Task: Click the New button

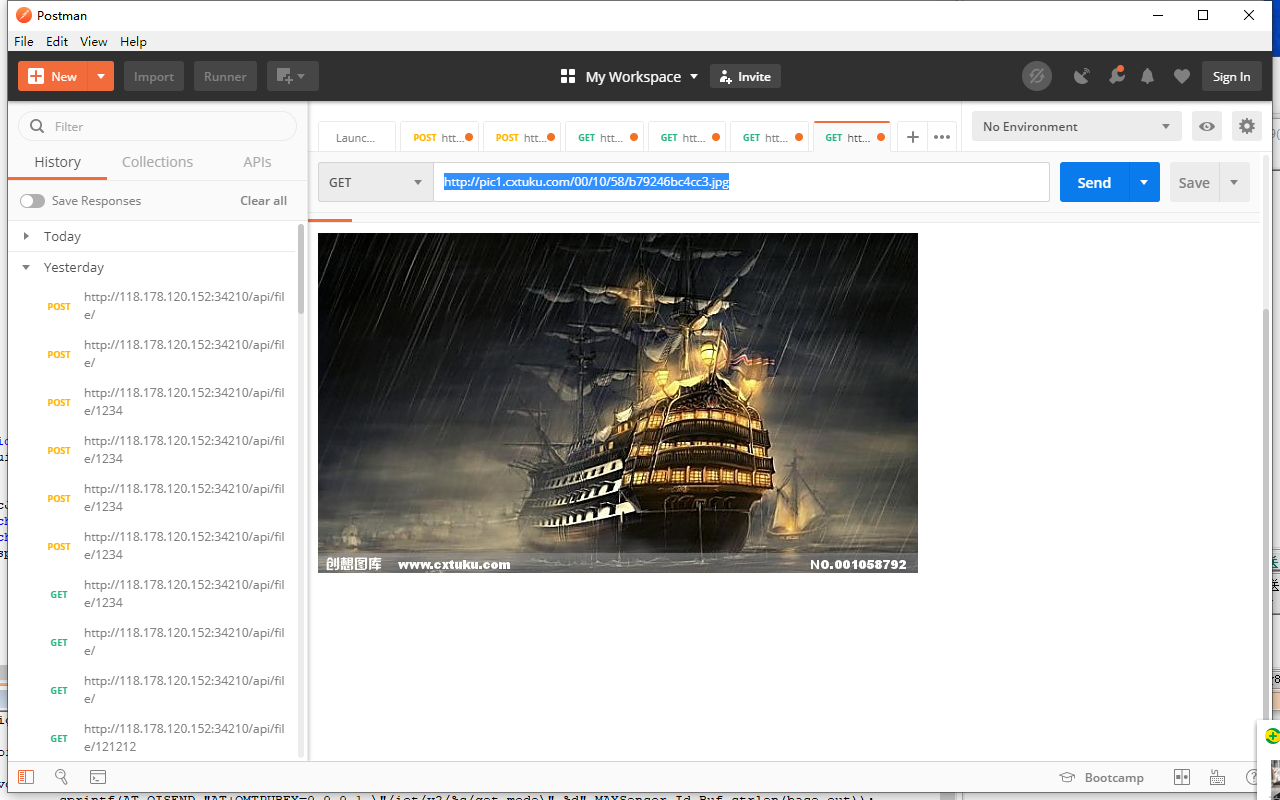Action: [54, 76]
